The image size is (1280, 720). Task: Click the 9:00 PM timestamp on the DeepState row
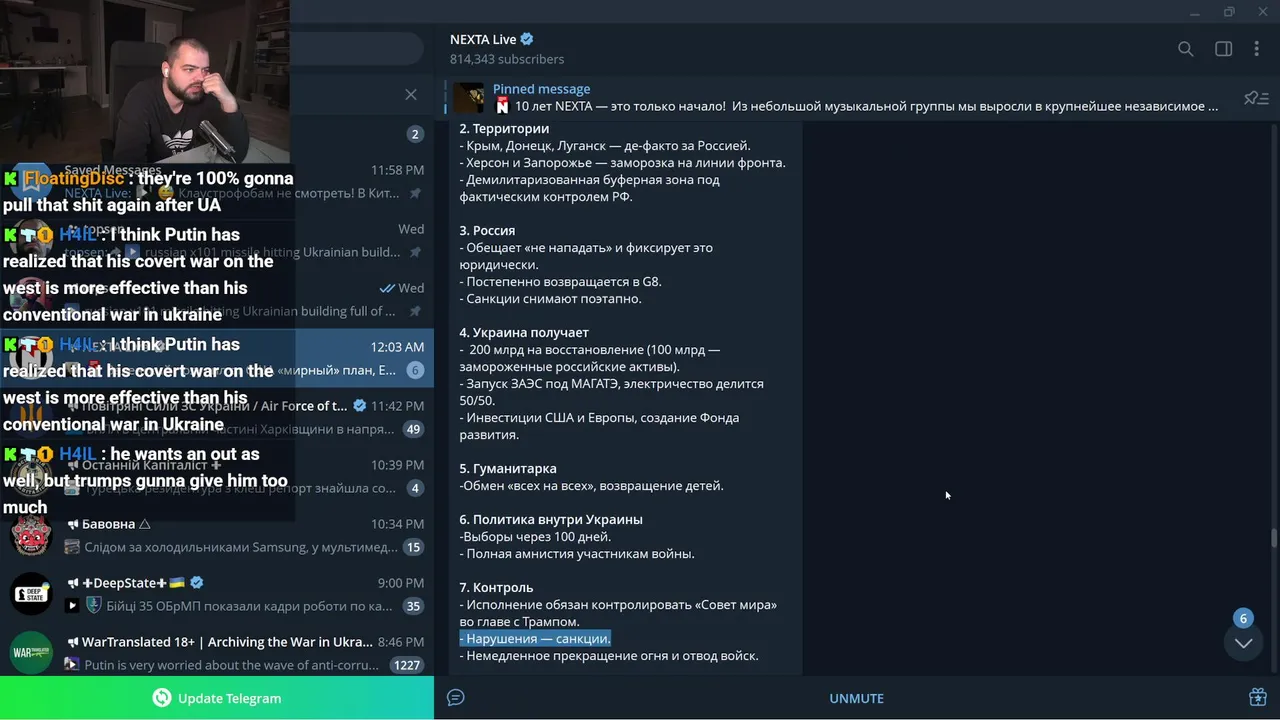click(401, 583)
